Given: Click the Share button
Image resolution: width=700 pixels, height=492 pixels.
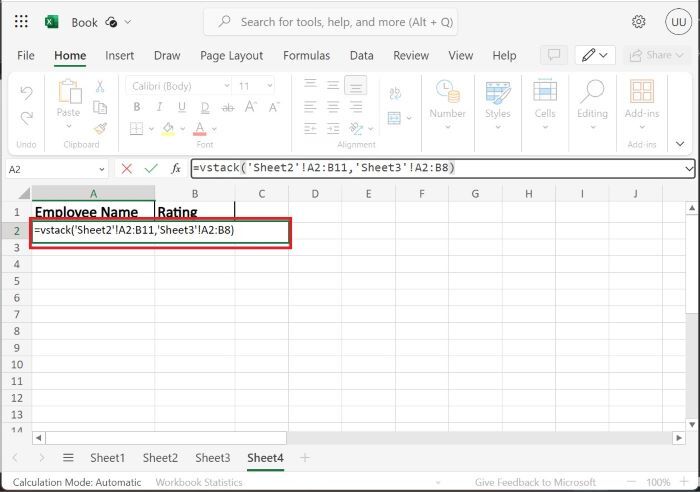Looking at the screenshot, I should click(x=657, y=55).
